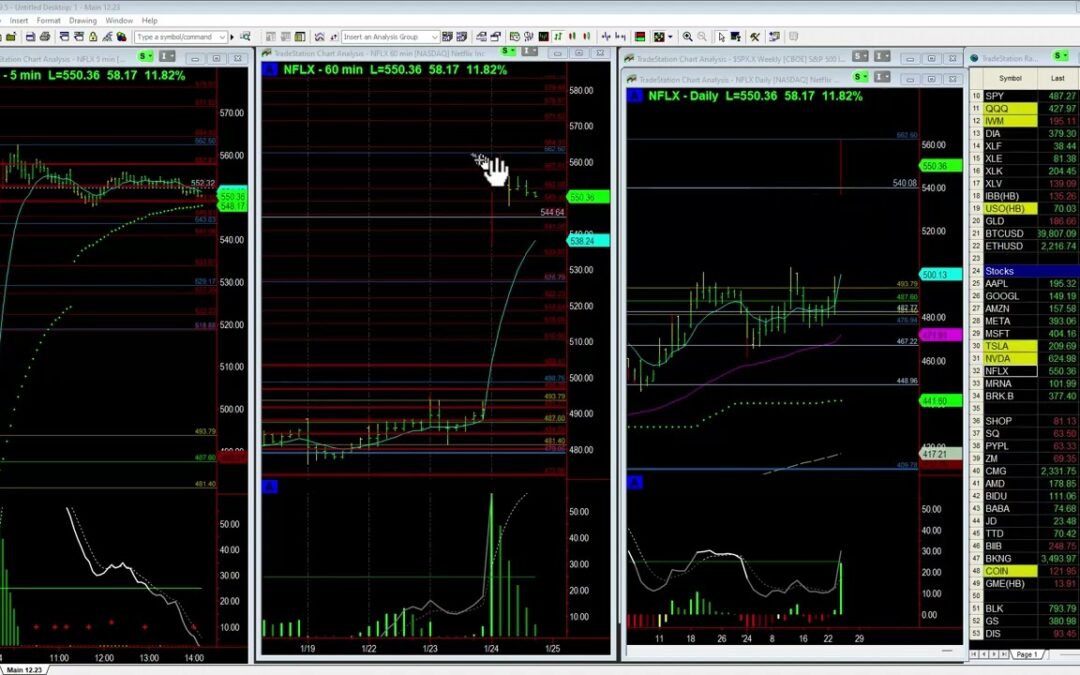Open the green S link dropdown on RadarScreen window
The image size is (1080, 675).
click(x=1061, y=56)
